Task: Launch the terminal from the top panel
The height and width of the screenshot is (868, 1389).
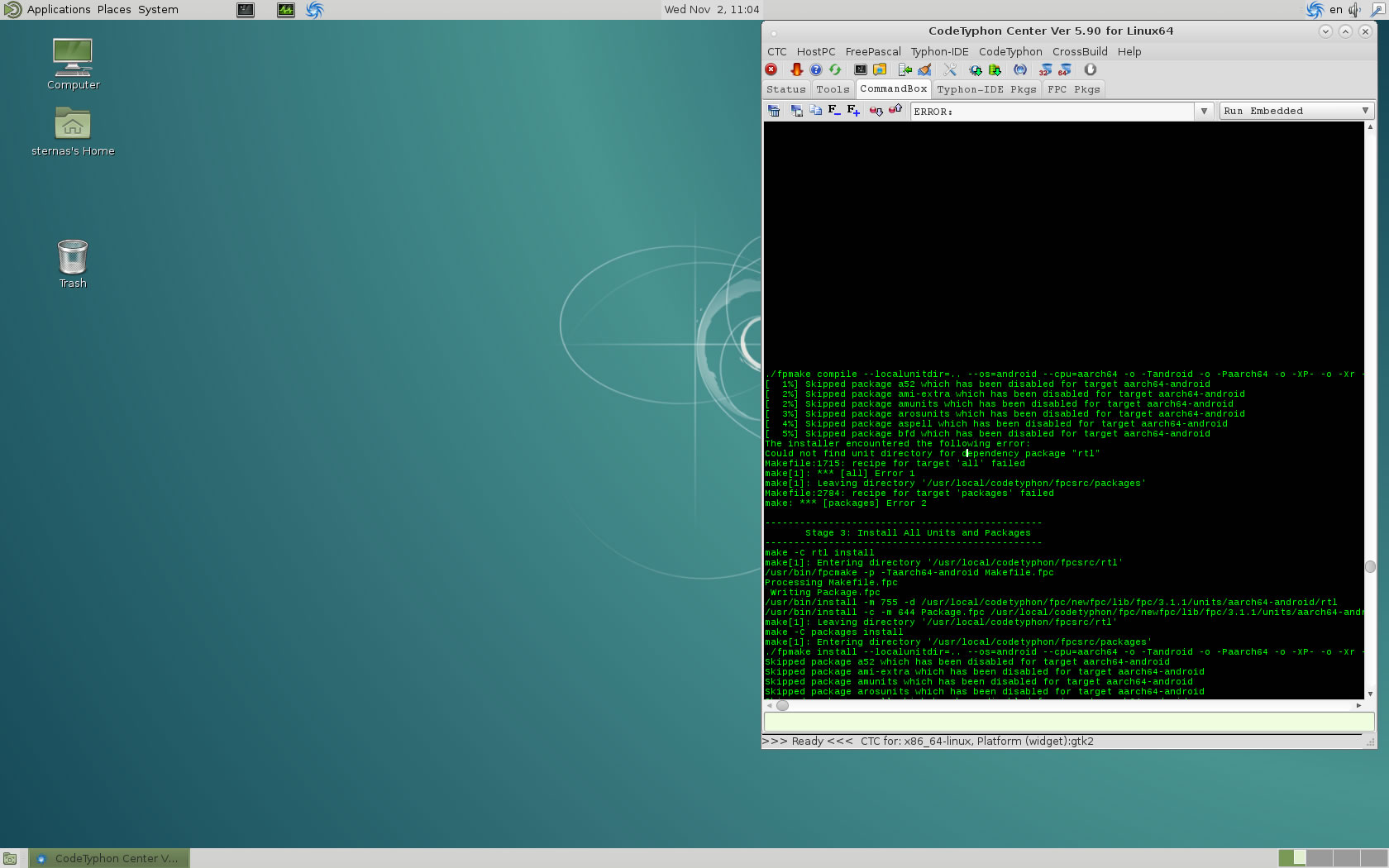Action: 246,10
